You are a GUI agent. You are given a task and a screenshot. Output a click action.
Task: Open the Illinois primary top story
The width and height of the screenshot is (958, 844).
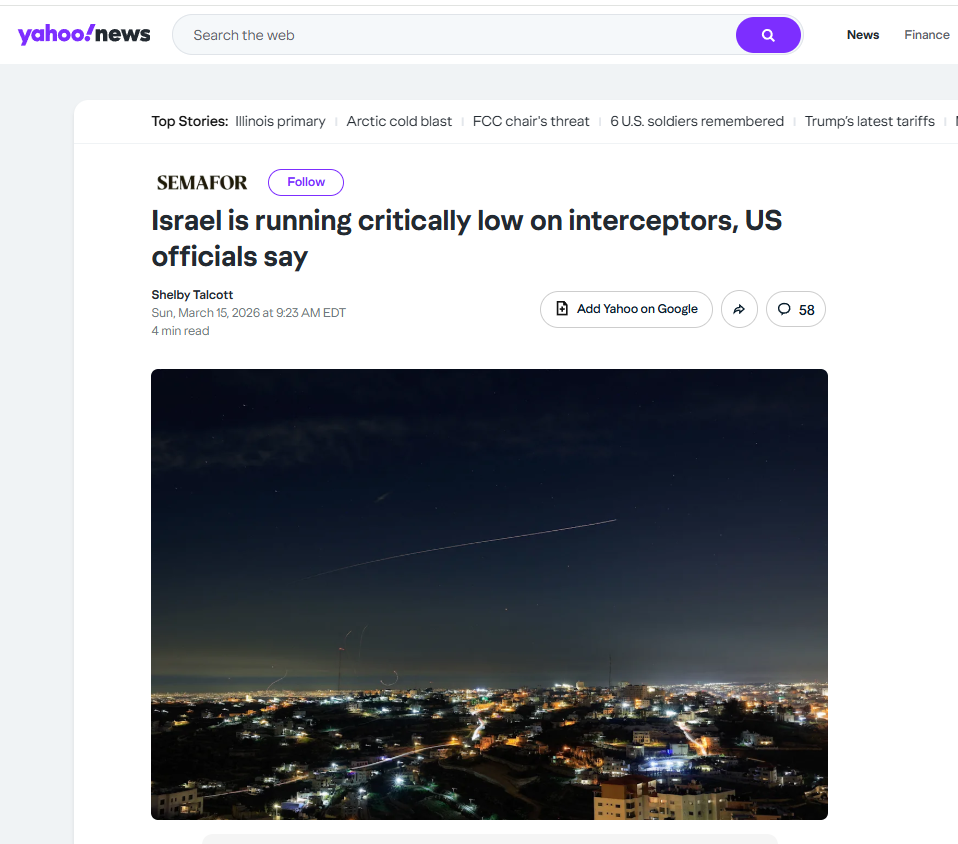click(280, 121)
